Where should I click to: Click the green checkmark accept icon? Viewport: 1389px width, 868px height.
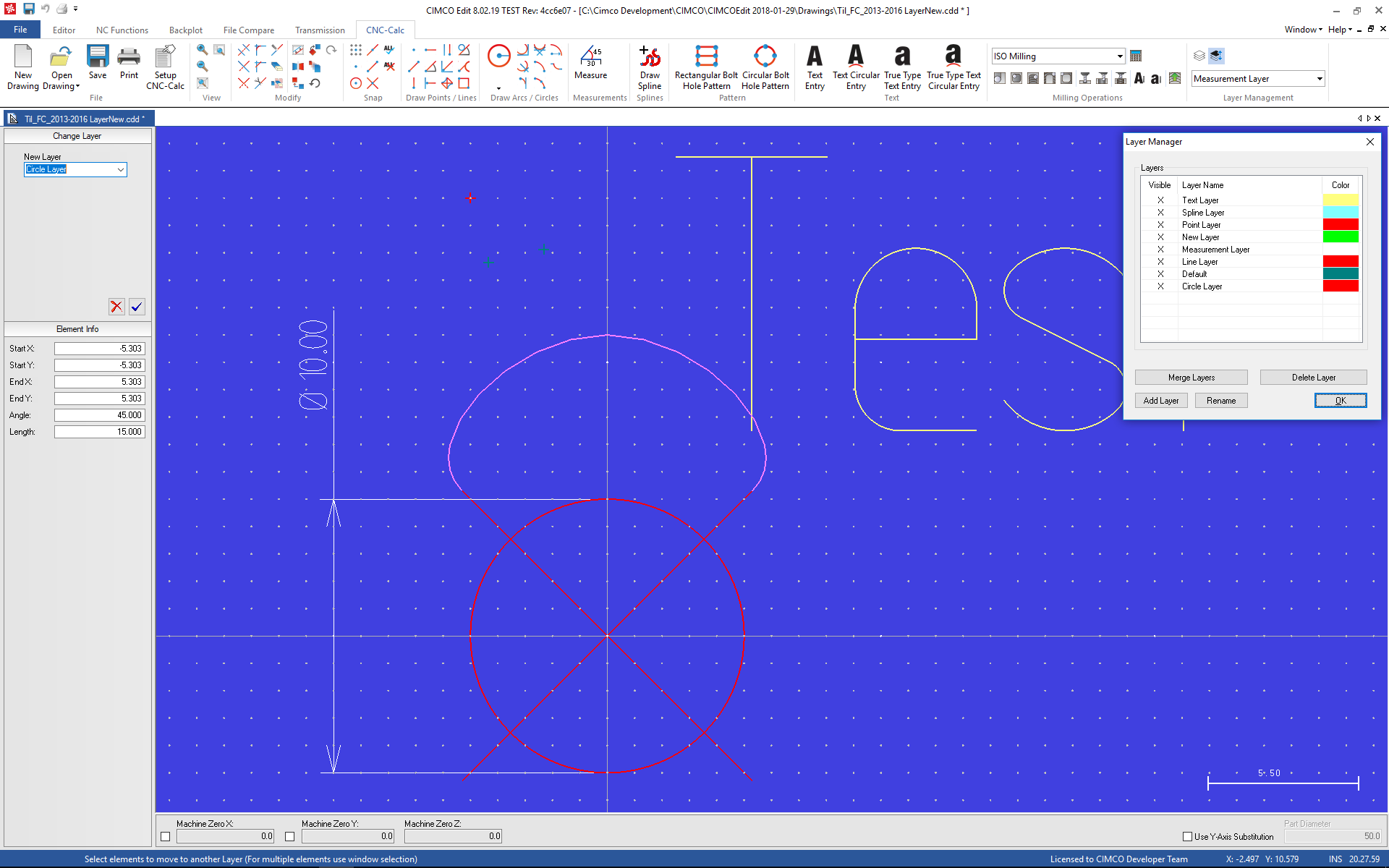137,307
